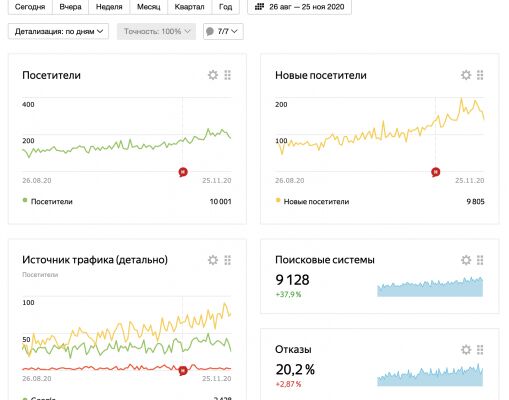Click the yellow Новые посетители legend dot
The width and height of the screenshot is (509, 400).
(278, 200)
